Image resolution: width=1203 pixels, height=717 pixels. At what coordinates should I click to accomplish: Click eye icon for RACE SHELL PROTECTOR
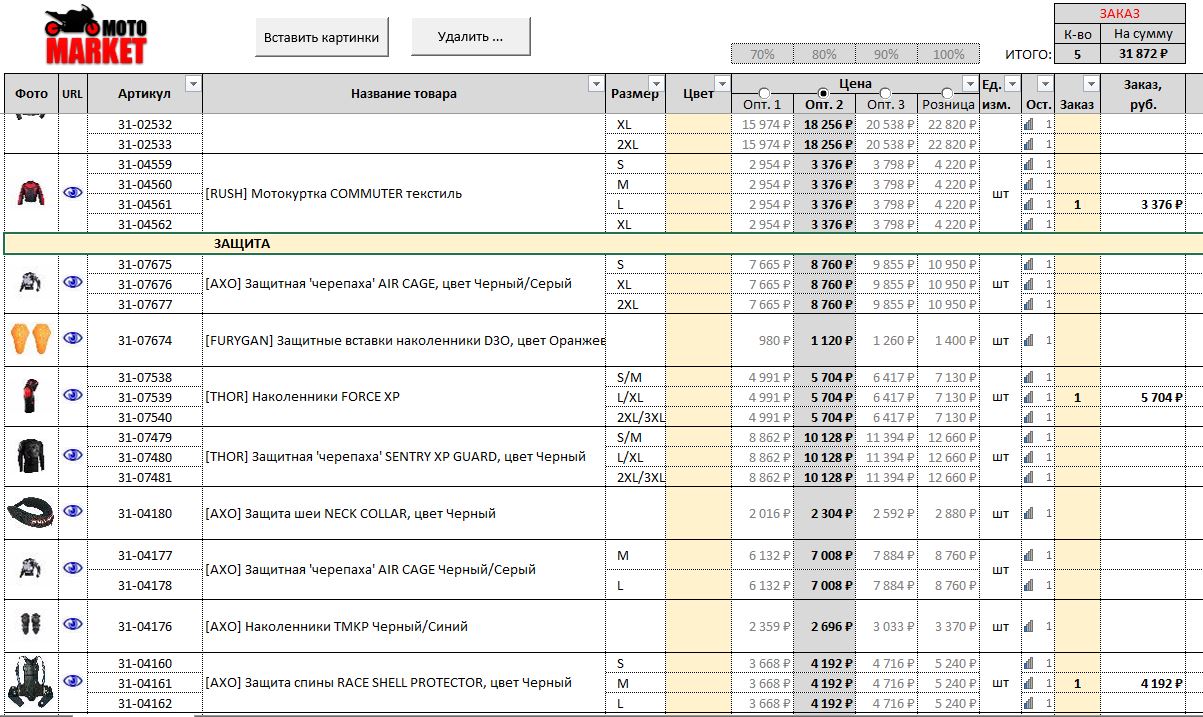coord(72,681)
